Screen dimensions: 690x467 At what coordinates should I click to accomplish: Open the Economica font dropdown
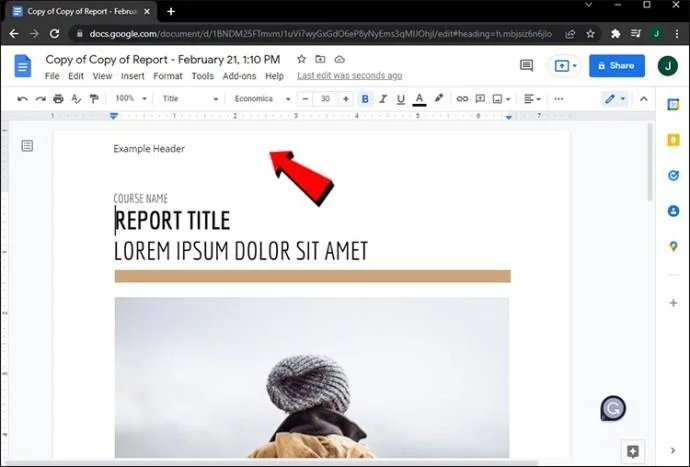[262, 99]
